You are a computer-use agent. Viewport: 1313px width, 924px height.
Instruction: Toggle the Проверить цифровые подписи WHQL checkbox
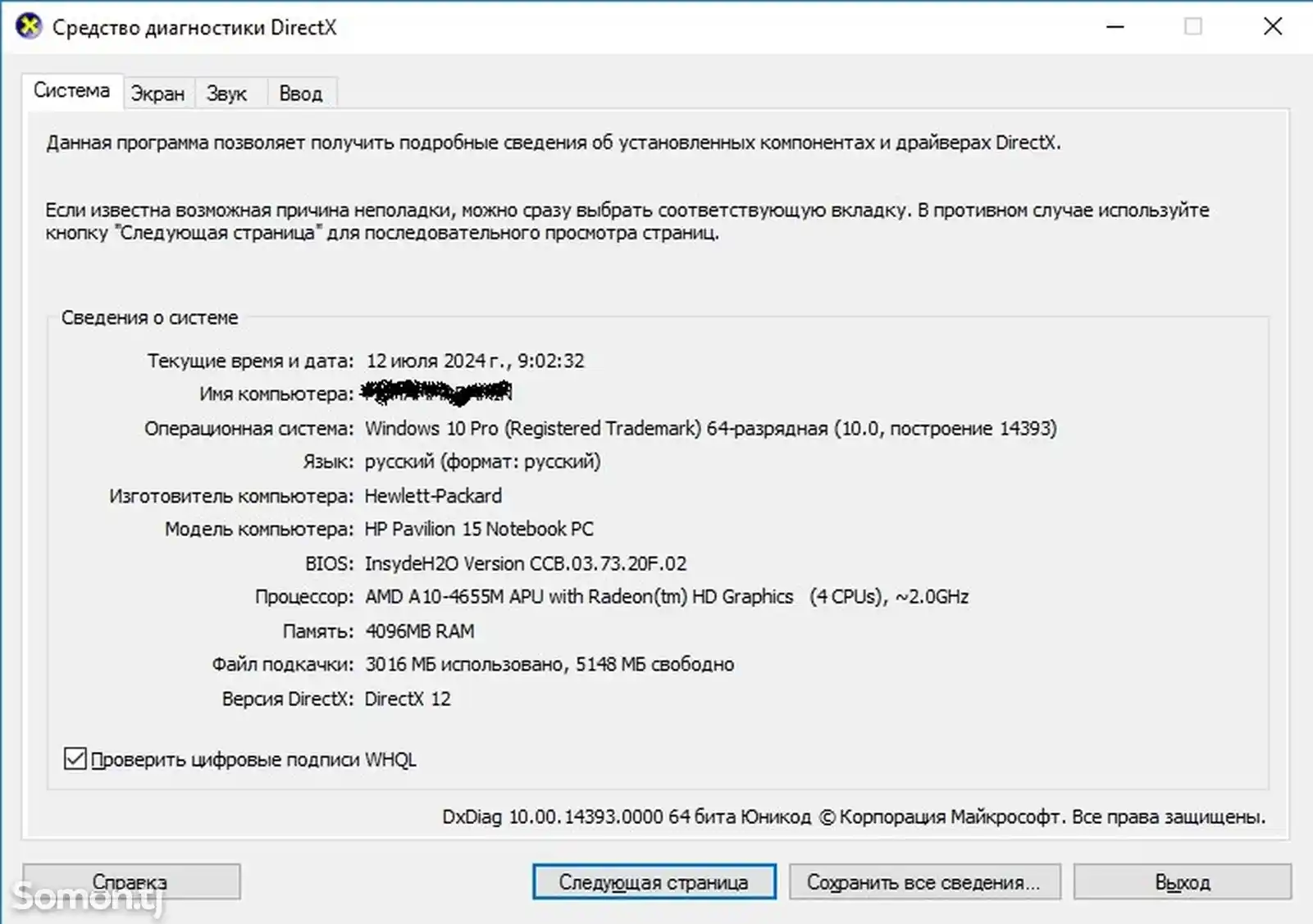tap(75, 759)
